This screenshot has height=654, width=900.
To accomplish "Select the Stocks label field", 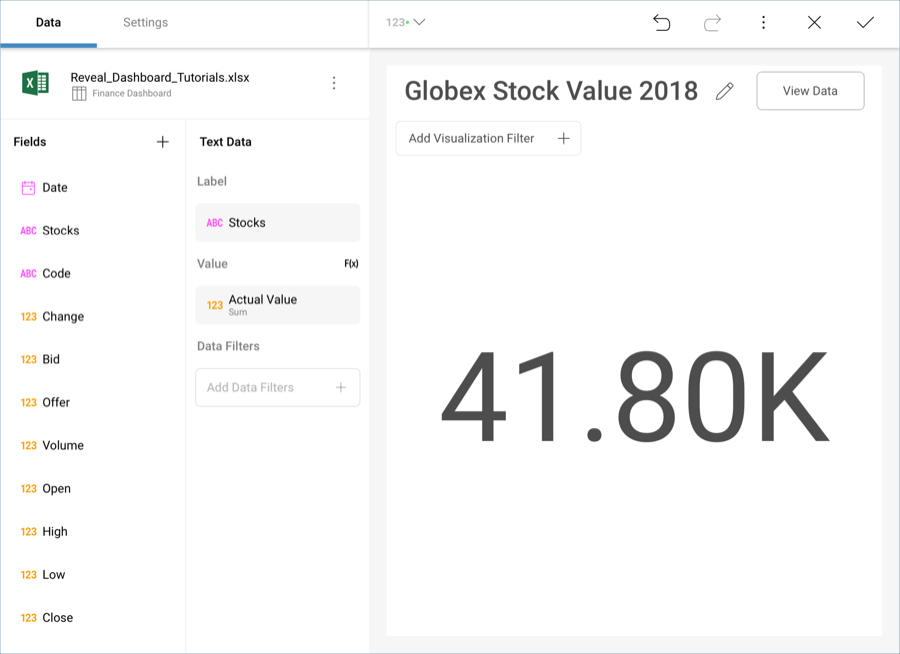I will click(277, 223).
